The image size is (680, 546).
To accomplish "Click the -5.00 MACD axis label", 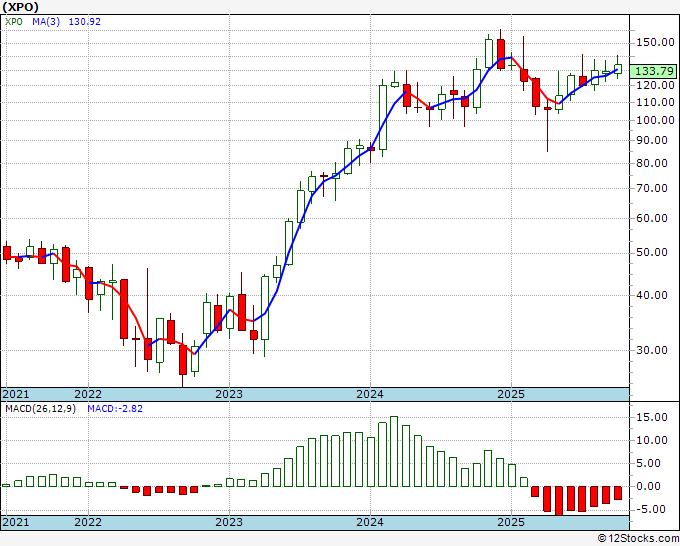I will click(652, 509).
